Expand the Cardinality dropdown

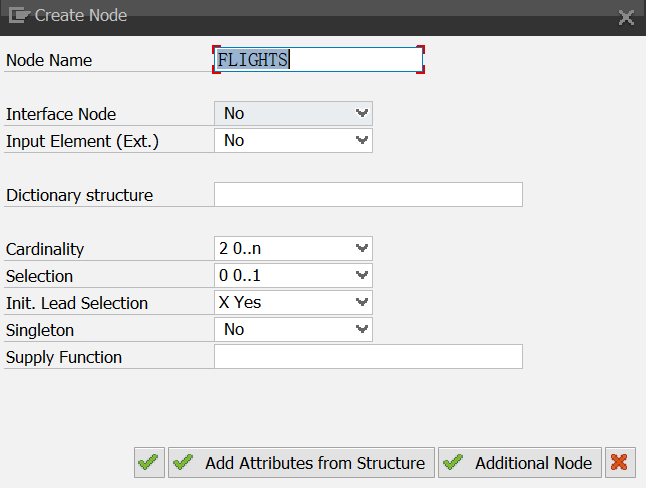(293, 249)
